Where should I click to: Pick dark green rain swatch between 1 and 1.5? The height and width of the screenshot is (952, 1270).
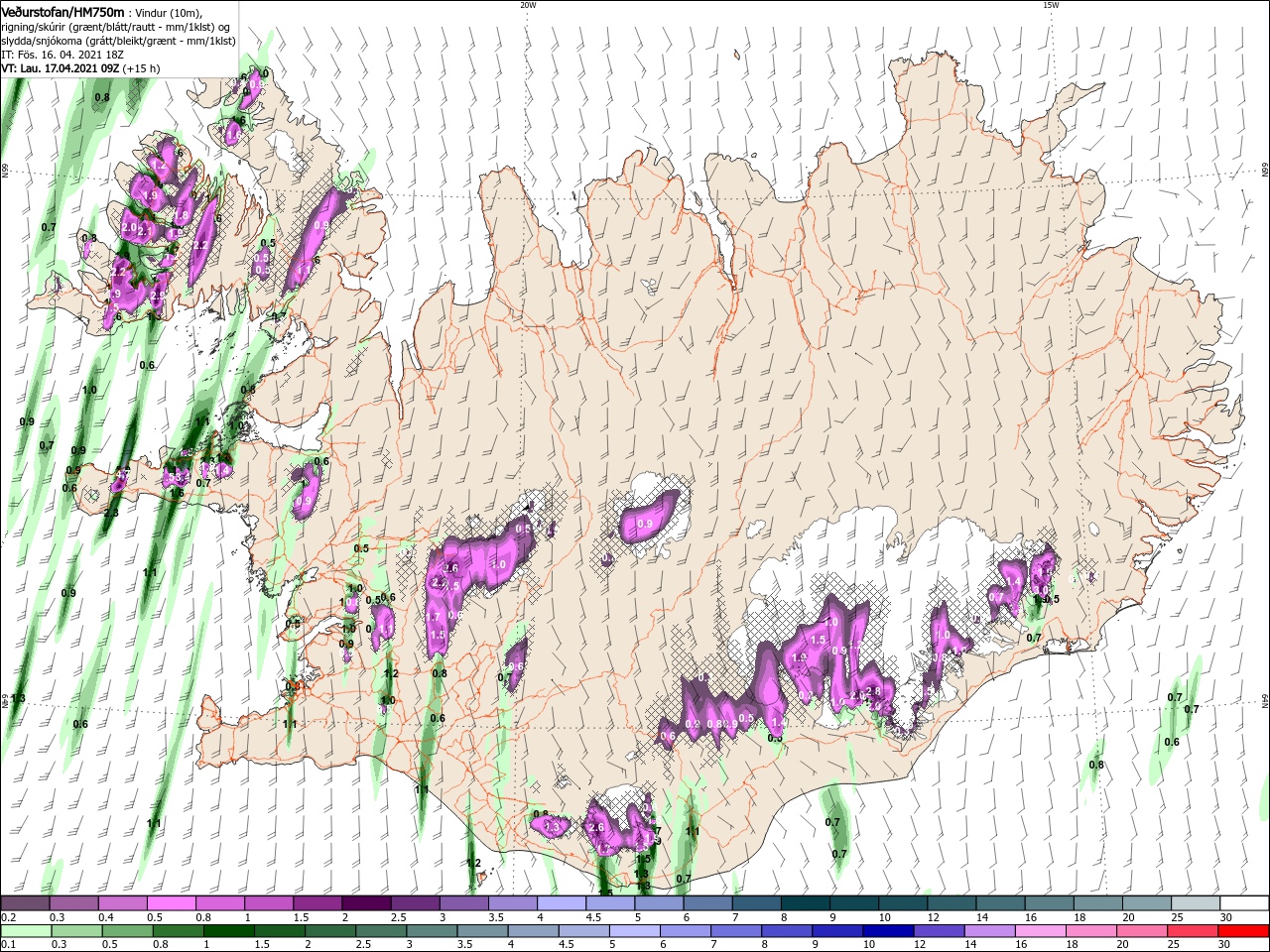228,931
